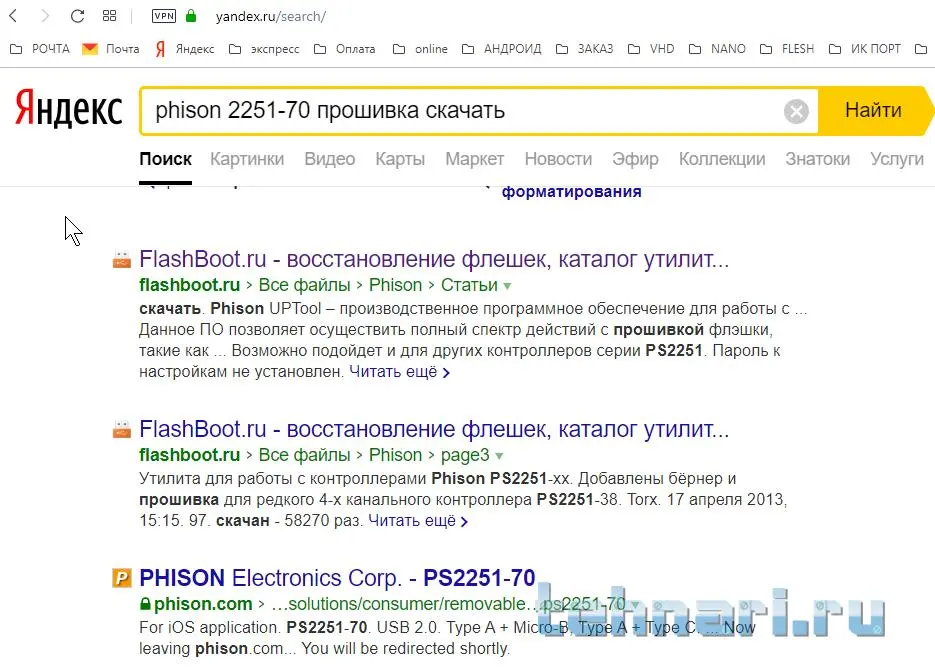
Task: Switch to the Услуги tab
Action: click(896, 159)
